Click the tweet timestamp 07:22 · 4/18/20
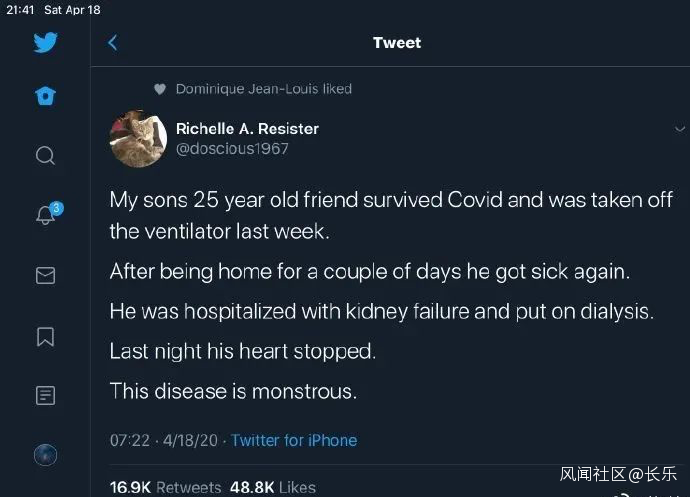 pyautogui.click(x=165, y=440)
